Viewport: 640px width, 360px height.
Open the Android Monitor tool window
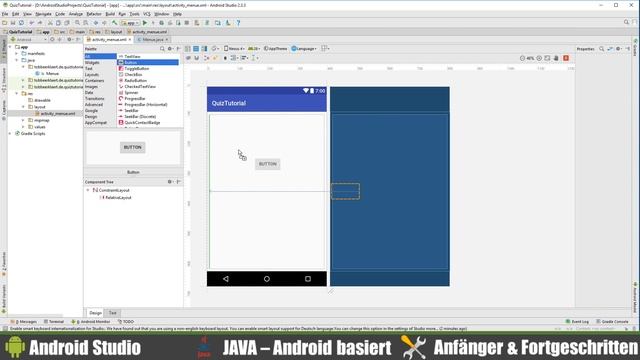coord(91,322)
